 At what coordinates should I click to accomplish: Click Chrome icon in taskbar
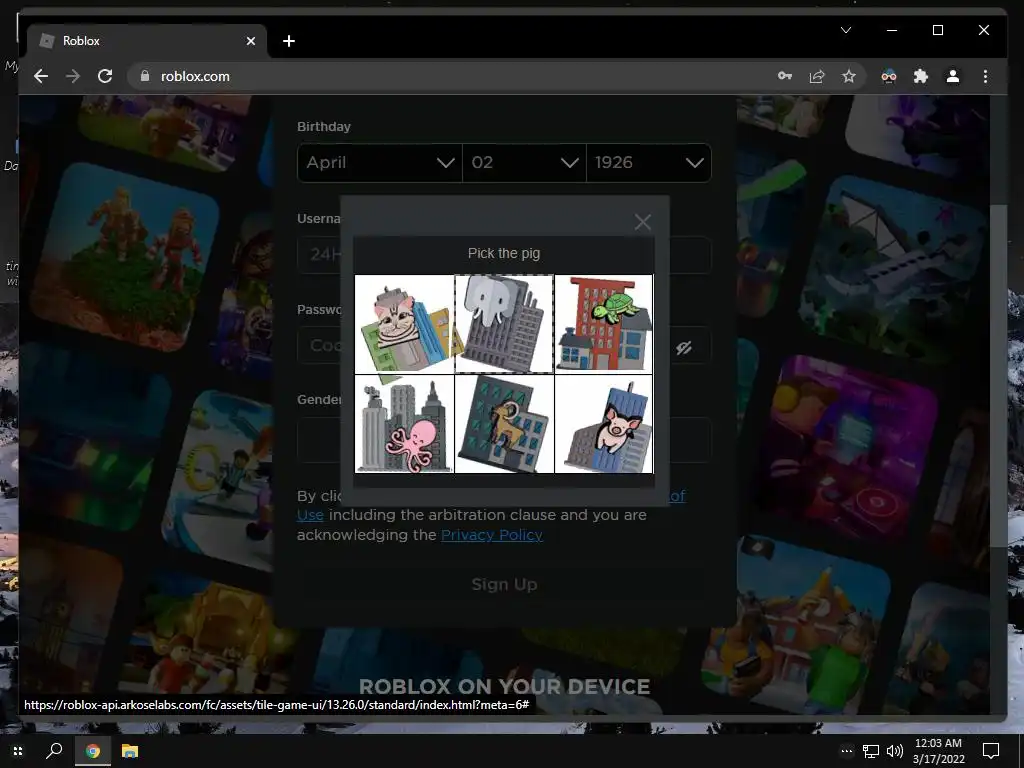click(x=92, y=751)
